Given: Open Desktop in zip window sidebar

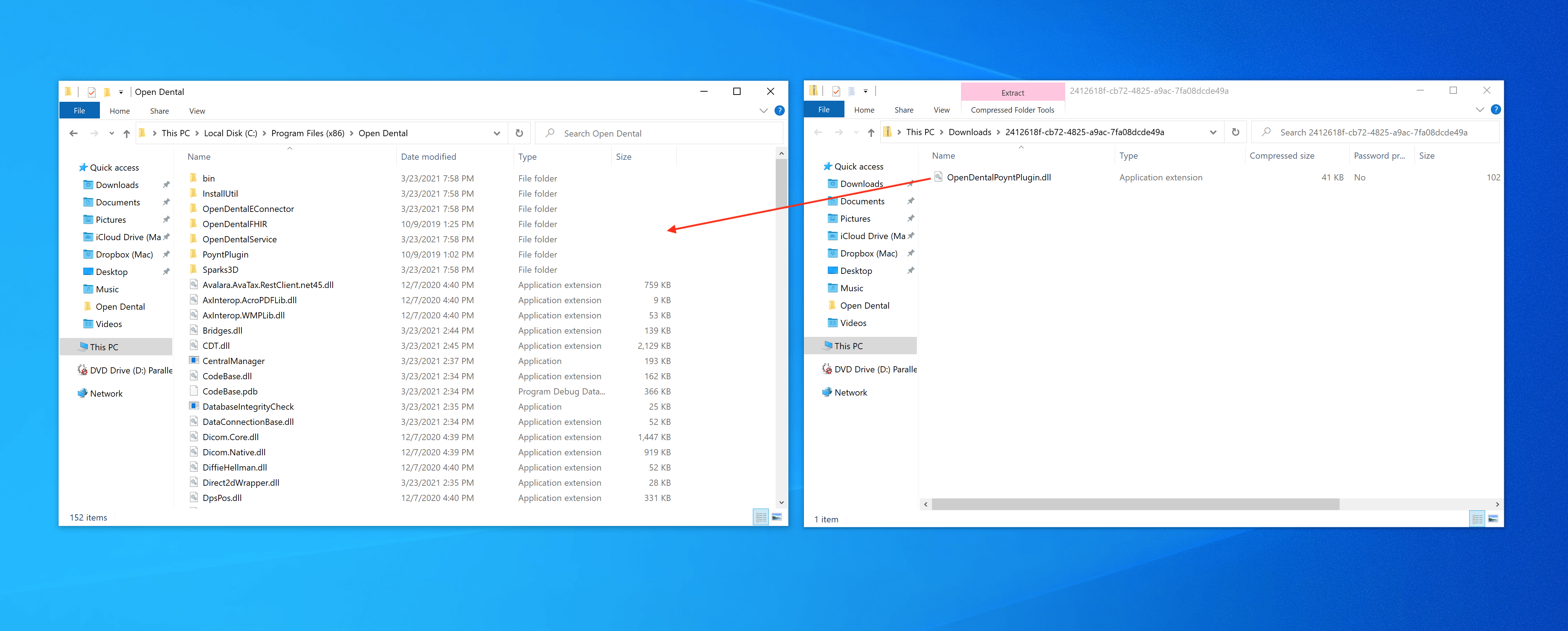Looking at the screenshot, I should pyautogui.click(x=856, y=271).
